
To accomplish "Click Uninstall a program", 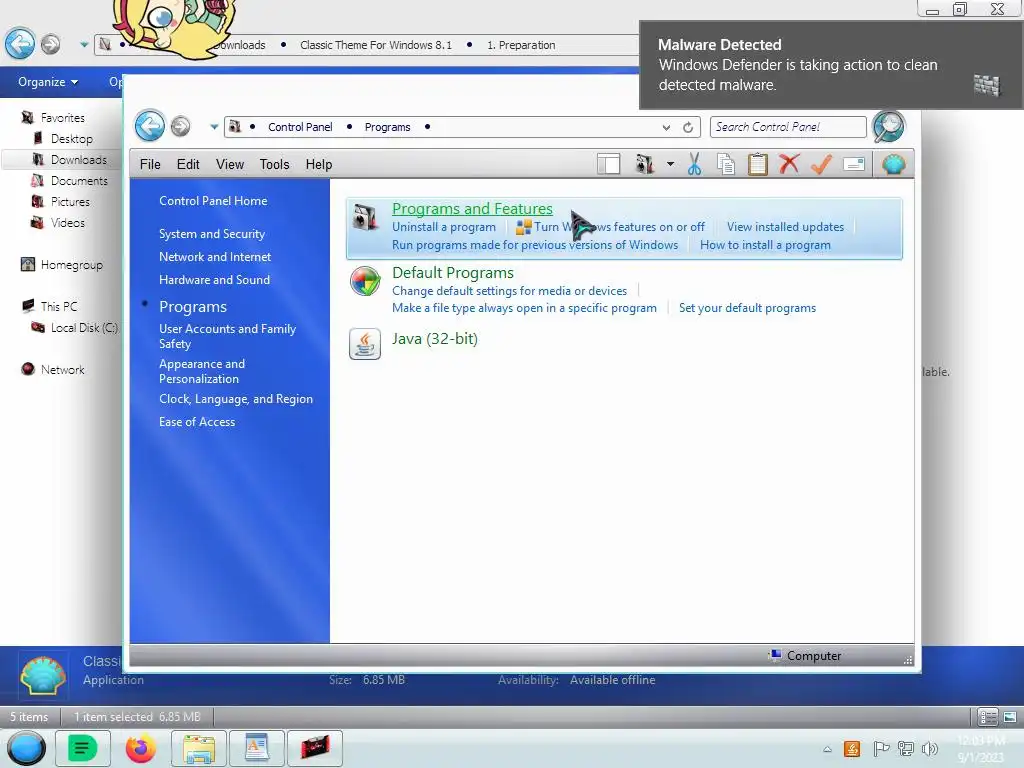I will click(443, 227).
